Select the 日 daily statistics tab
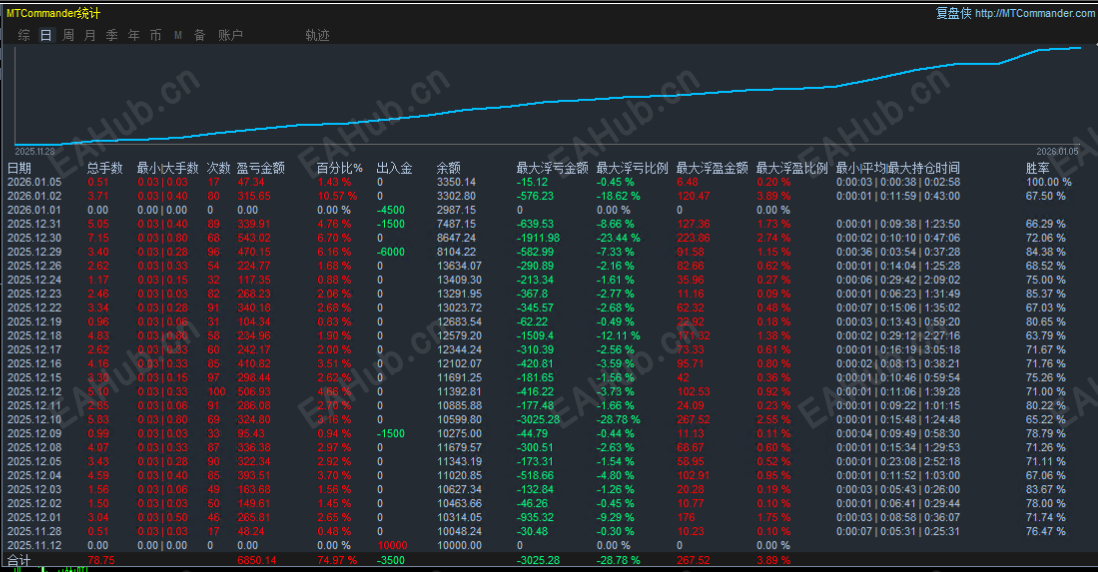1098x572 pixels. [x=46, y=35]
